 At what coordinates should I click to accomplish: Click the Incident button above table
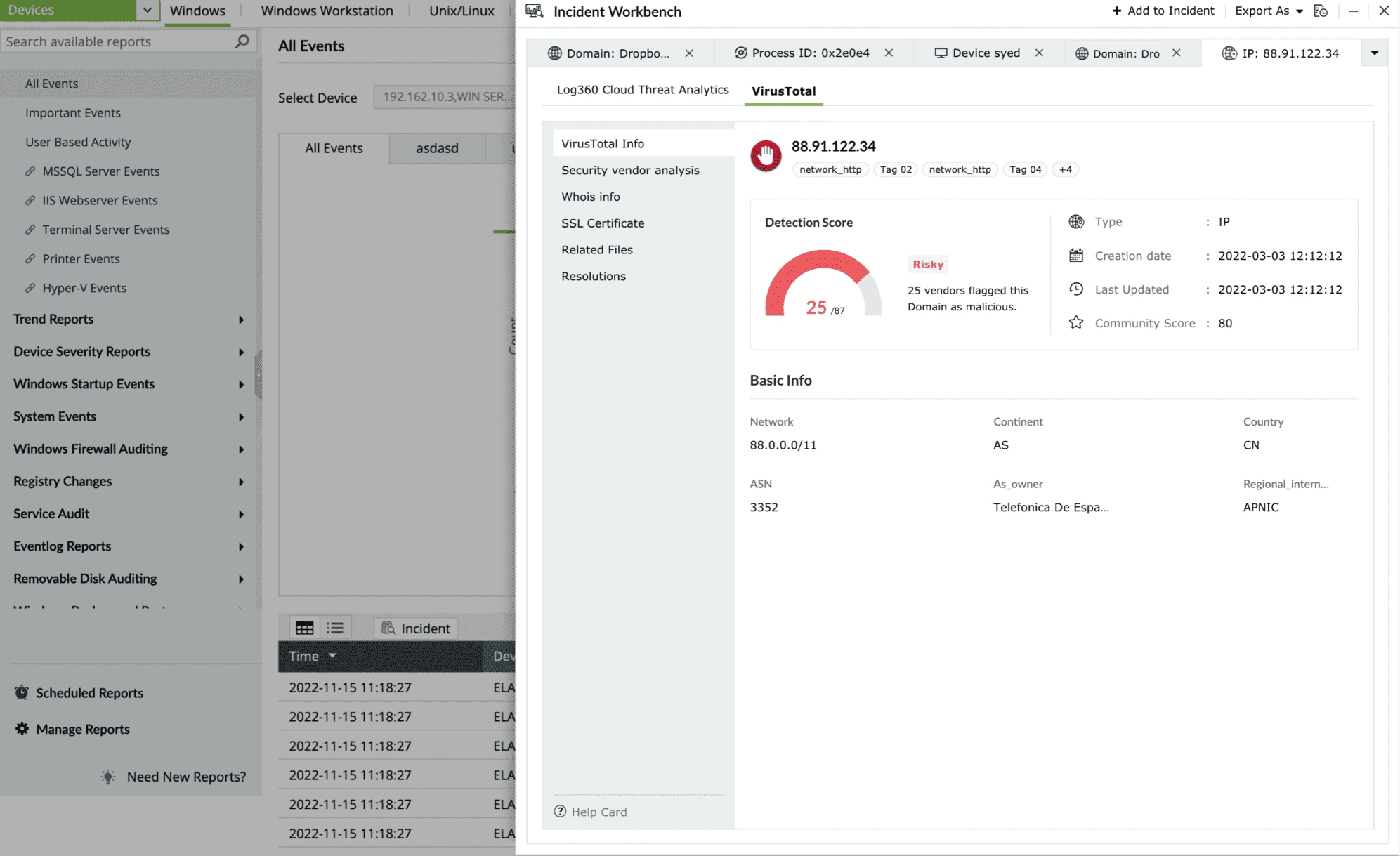pyautogui.click(x=416, y=628)
